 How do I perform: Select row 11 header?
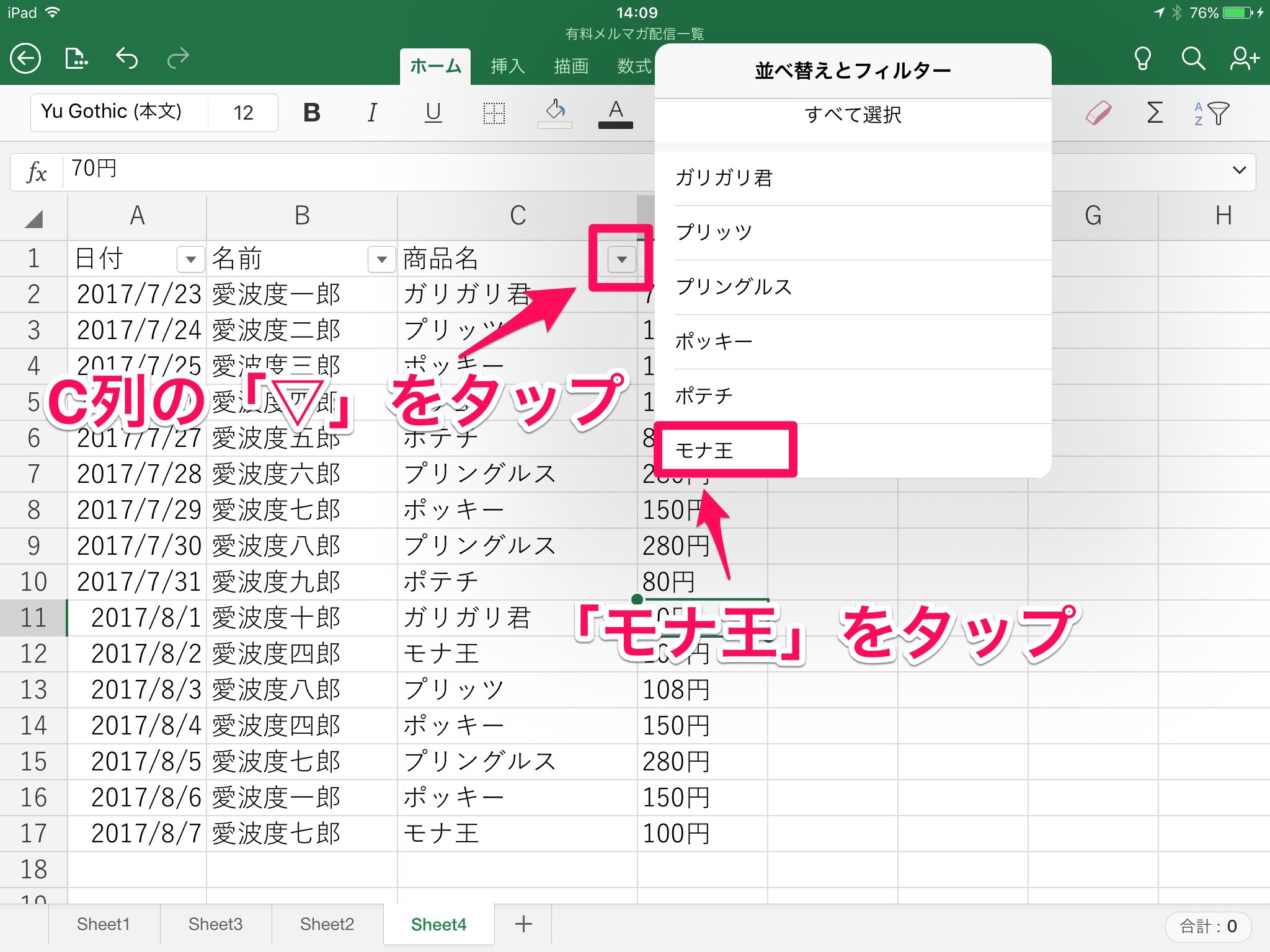33,618
